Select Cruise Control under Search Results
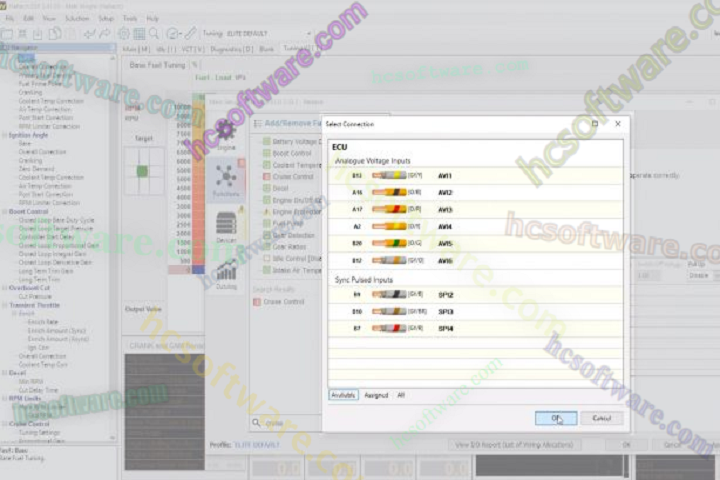This screenshot has width=720, height=480. pyautogui.click(x=283, y=302)
